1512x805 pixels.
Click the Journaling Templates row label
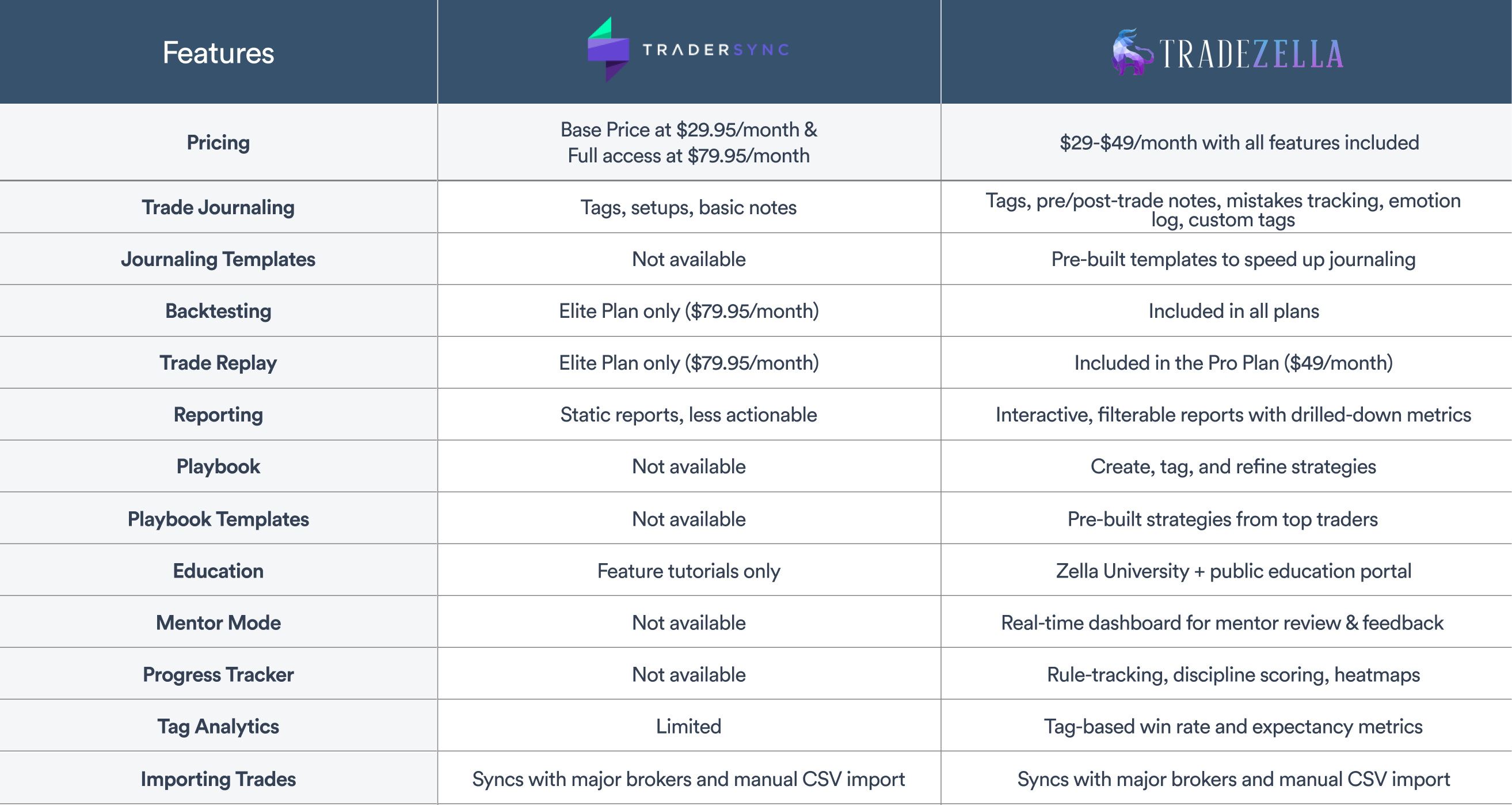pos(218,259)
